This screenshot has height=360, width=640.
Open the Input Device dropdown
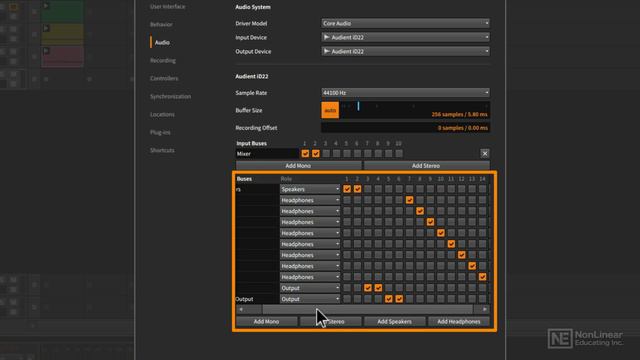point(405,37)
